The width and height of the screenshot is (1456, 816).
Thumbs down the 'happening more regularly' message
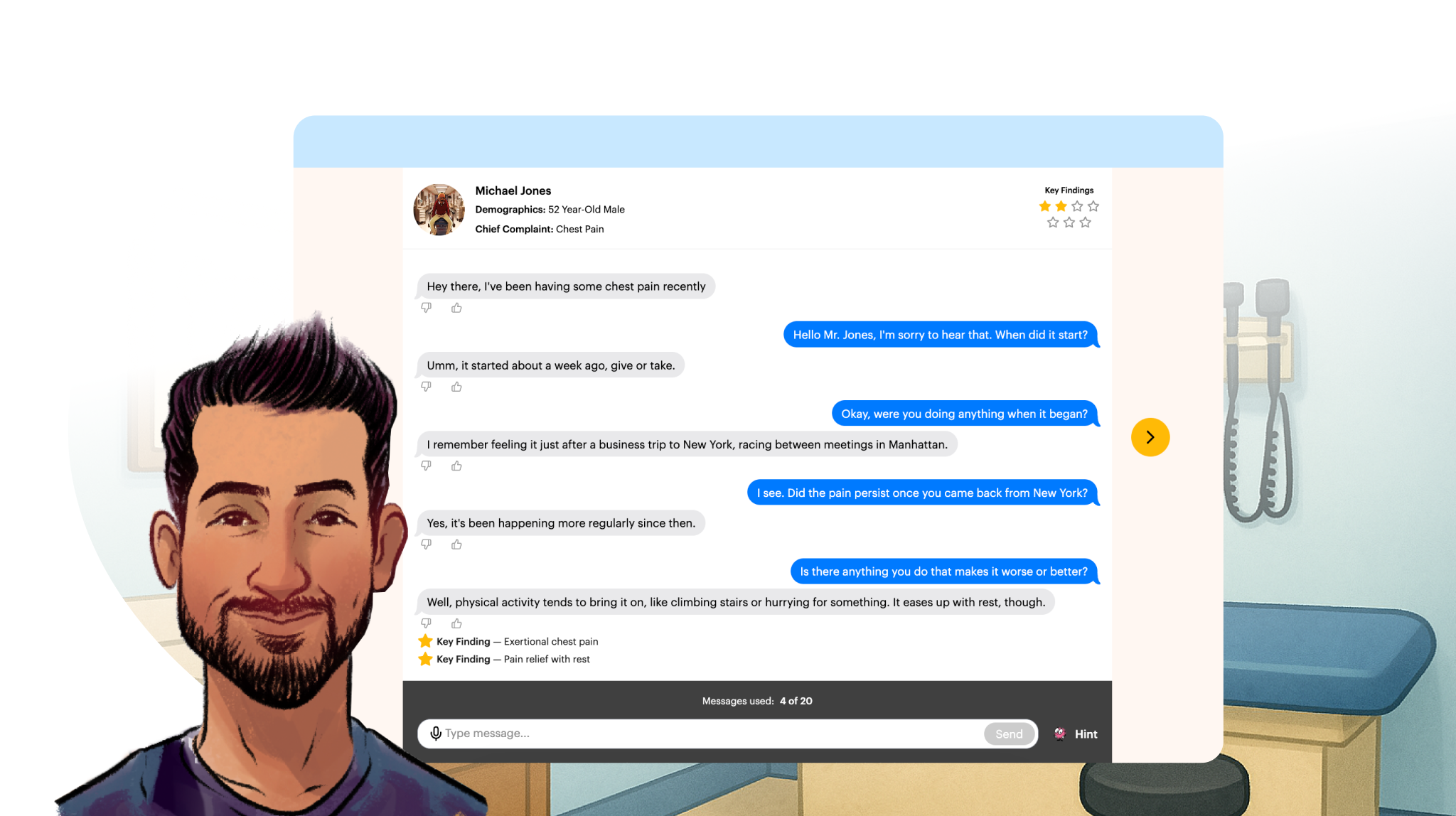click(426, 544)
